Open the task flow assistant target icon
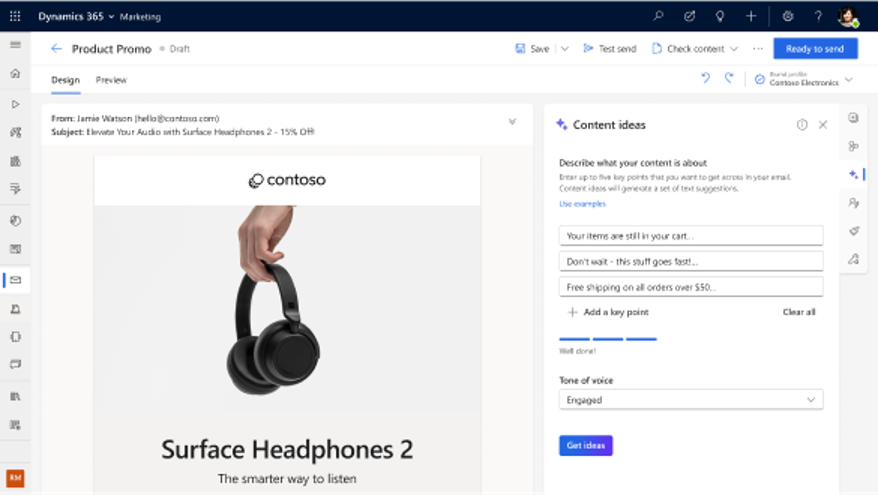Image resolution: width=878 pixels, height=496 pixels. point(689,16)
